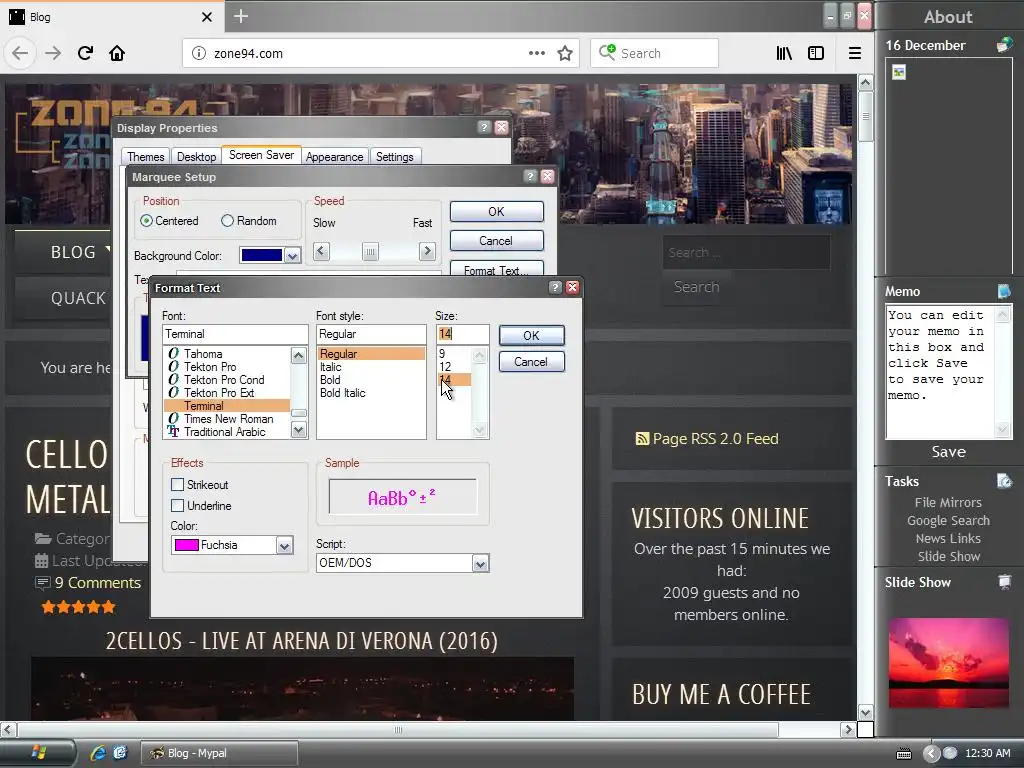Viewport: 1024px width, 768px height.
Task: Click the Tasks panel icon
Action: (1004, 481)
